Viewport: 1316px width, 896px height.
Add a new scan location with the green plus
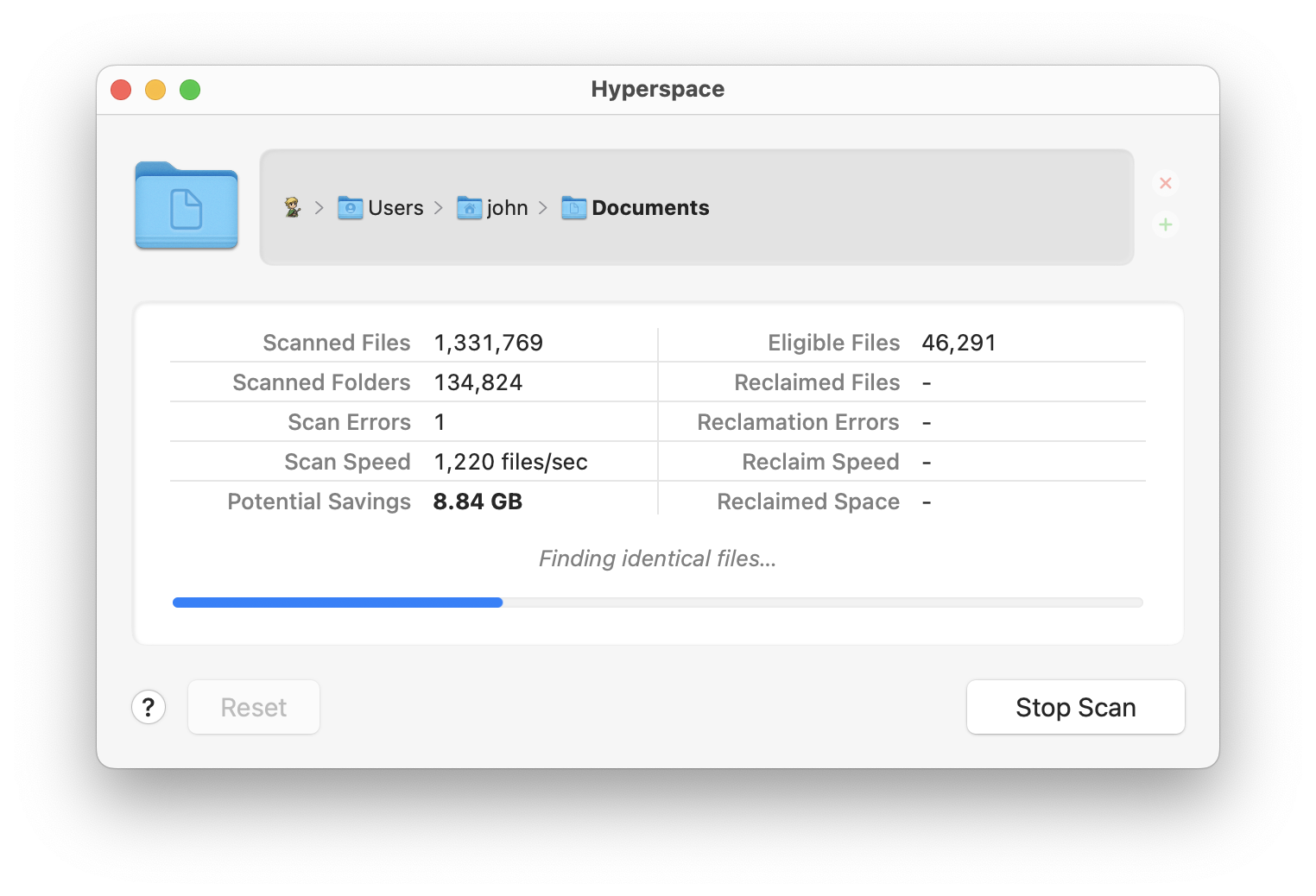pos(1165,224)
